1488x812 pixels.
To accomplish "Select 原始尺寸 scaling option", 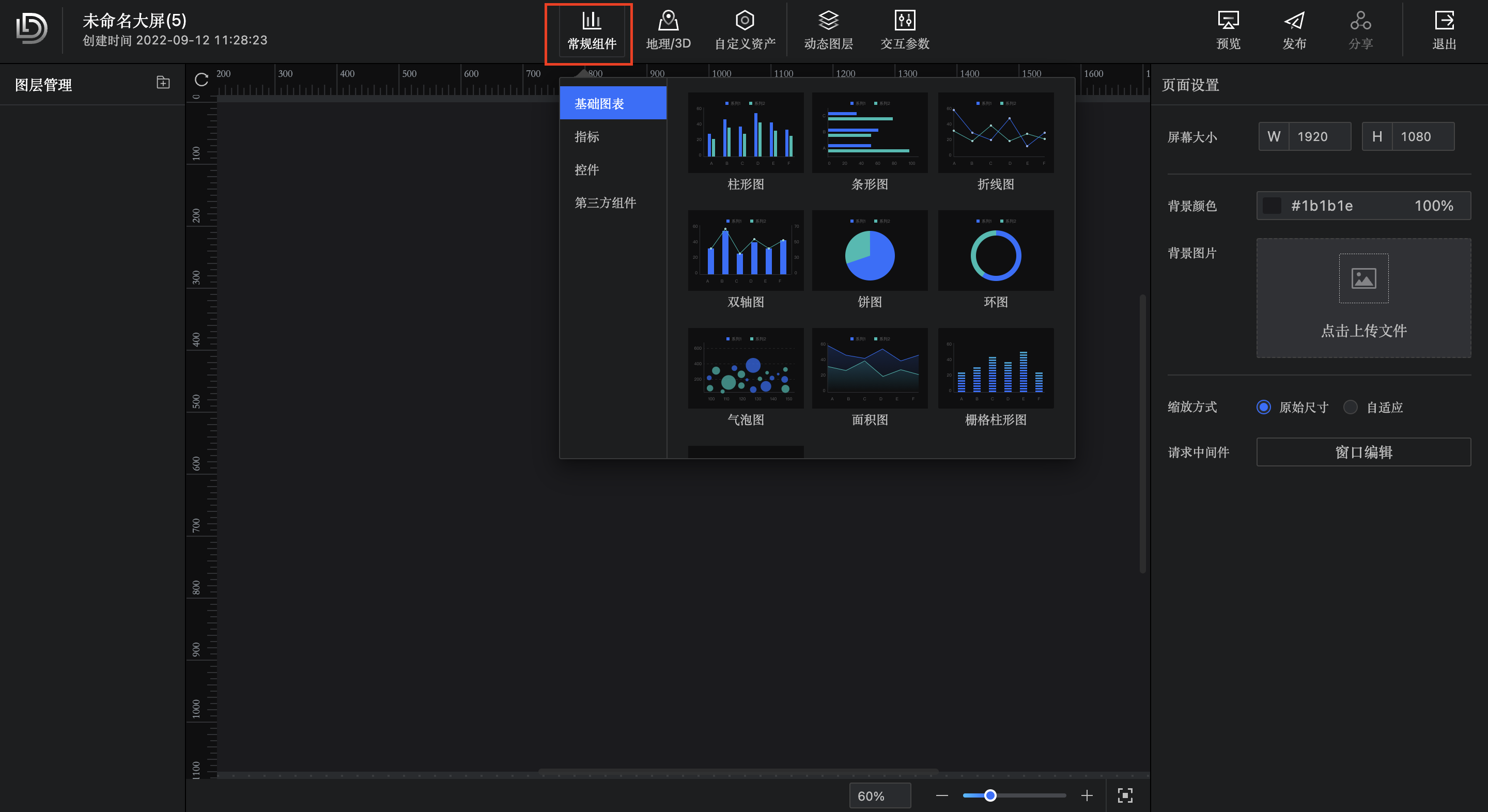I will coord(1263,407).
